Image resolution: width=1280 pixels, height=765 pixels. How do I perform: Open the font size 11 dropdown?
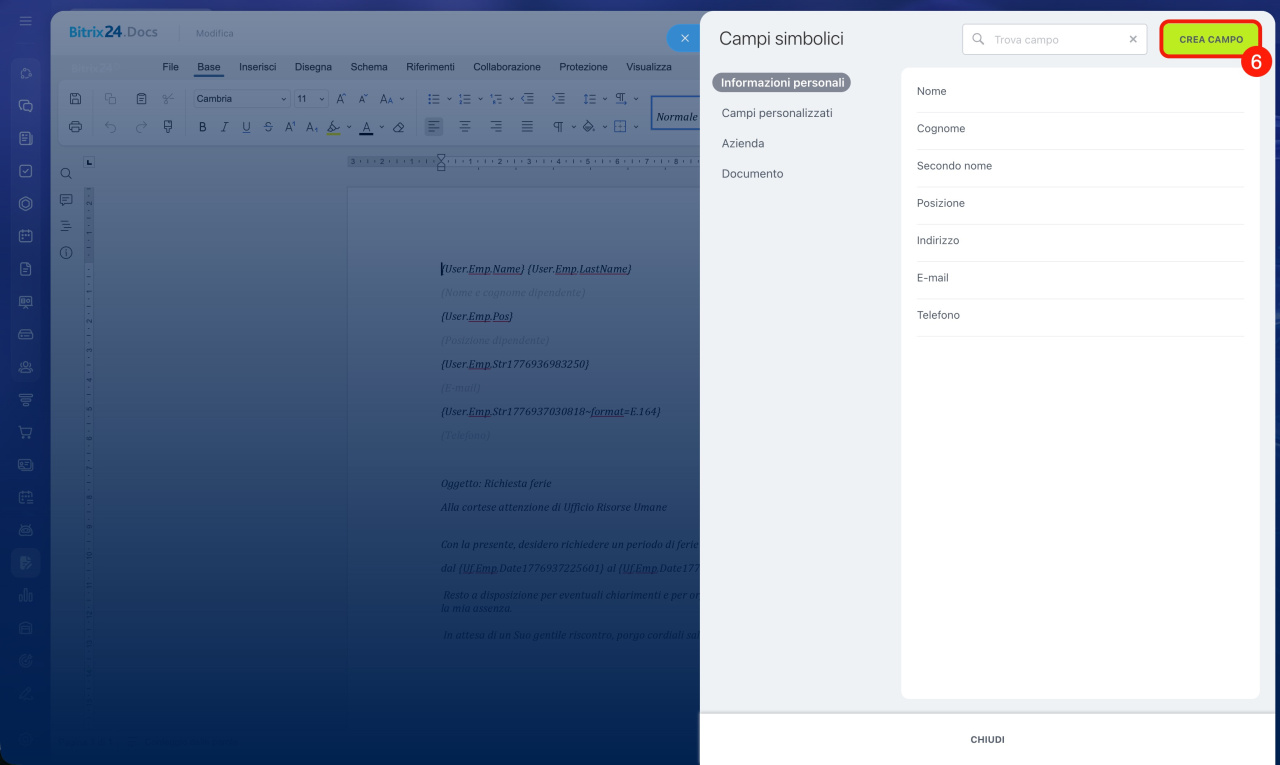pyautogui.click(x=311, y=99)
